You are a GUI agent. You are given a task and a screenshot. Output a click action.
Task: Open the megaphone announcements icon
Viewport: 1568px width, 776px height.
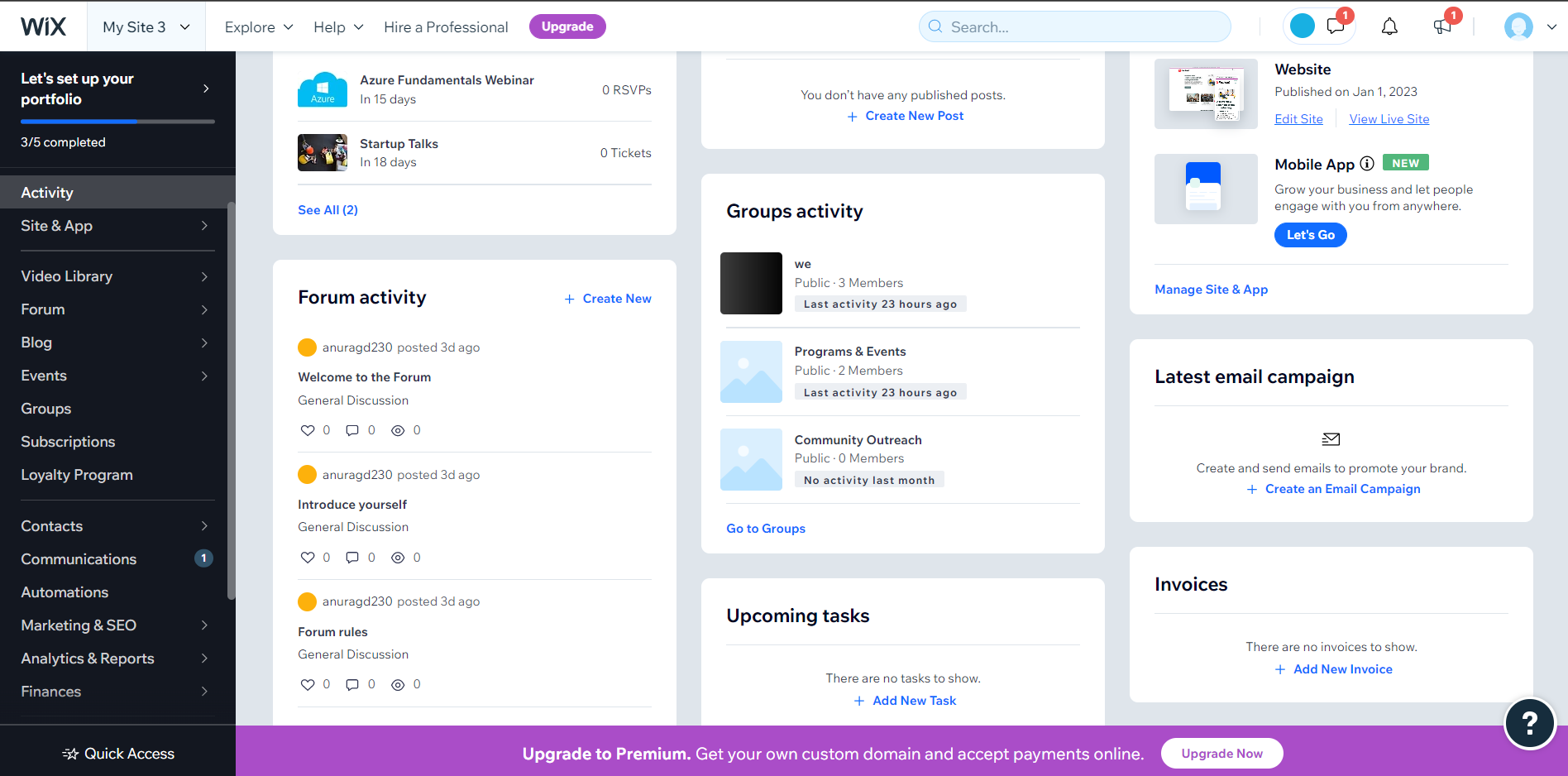(1443, 26)
